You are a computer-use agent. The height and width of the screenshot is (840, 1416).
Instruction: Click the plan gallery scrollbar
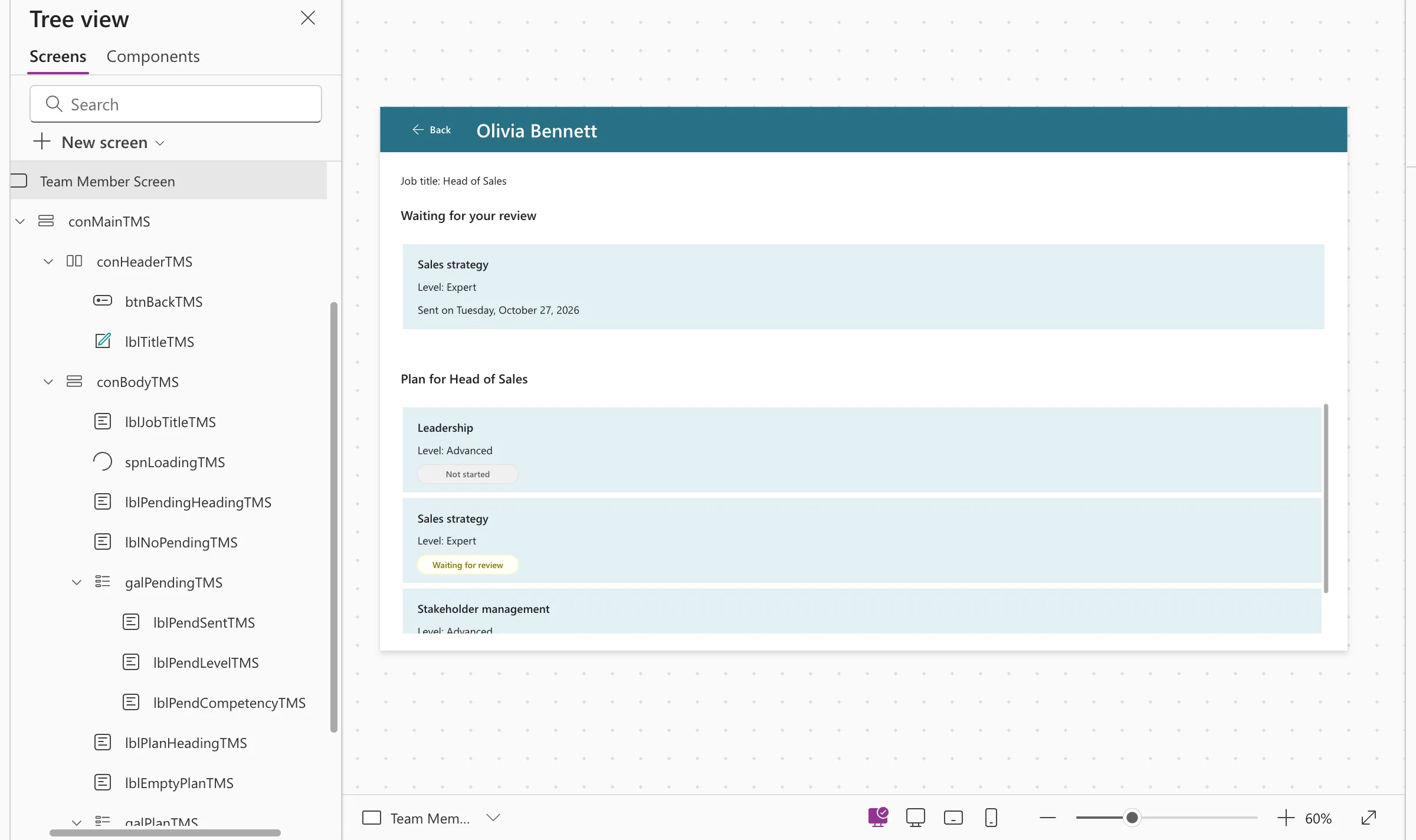1326,498
